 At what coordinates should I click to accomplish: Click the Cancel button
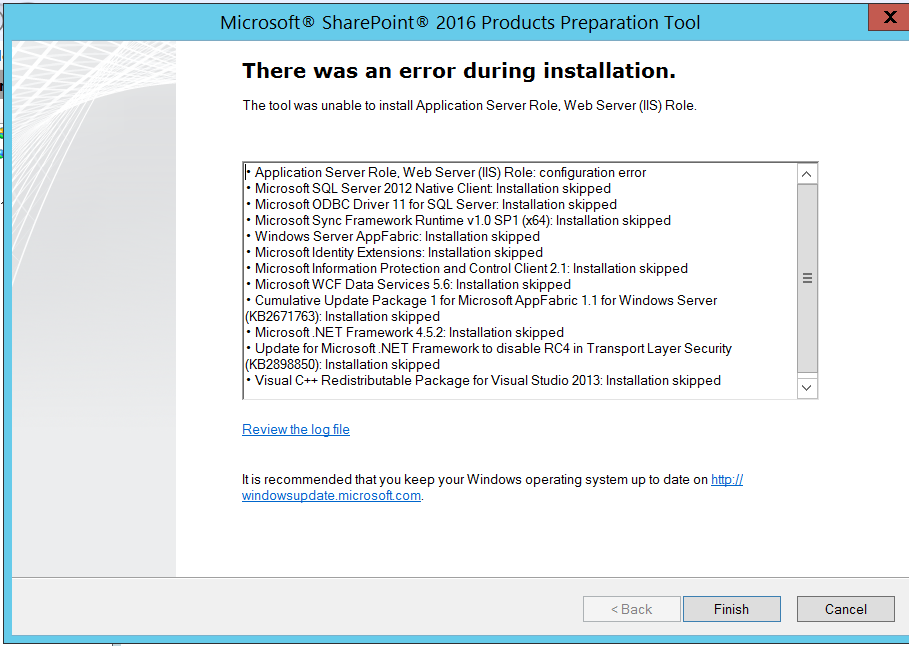tap(846, 609)
